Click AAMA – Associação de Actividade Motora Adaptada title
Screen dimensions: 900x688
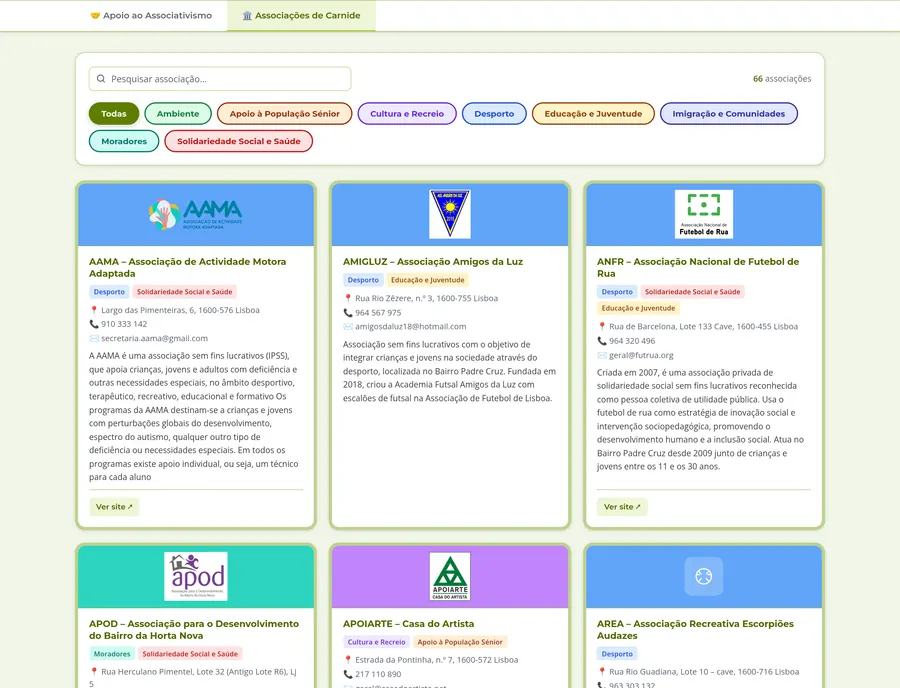188,267
